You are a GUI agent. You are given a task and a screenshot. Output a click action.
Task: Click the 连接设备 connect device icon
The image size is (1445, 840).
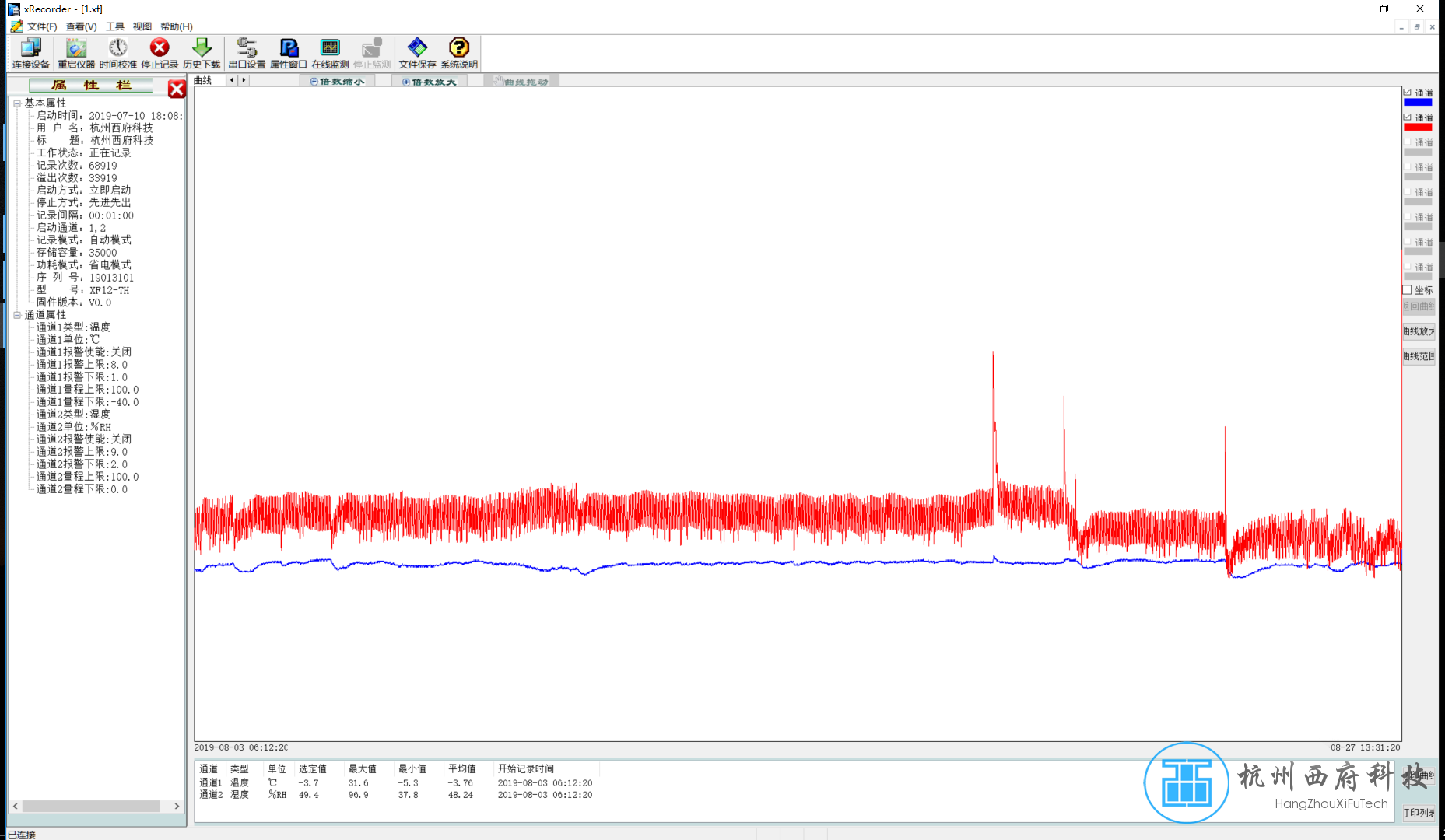pos(30,53)
